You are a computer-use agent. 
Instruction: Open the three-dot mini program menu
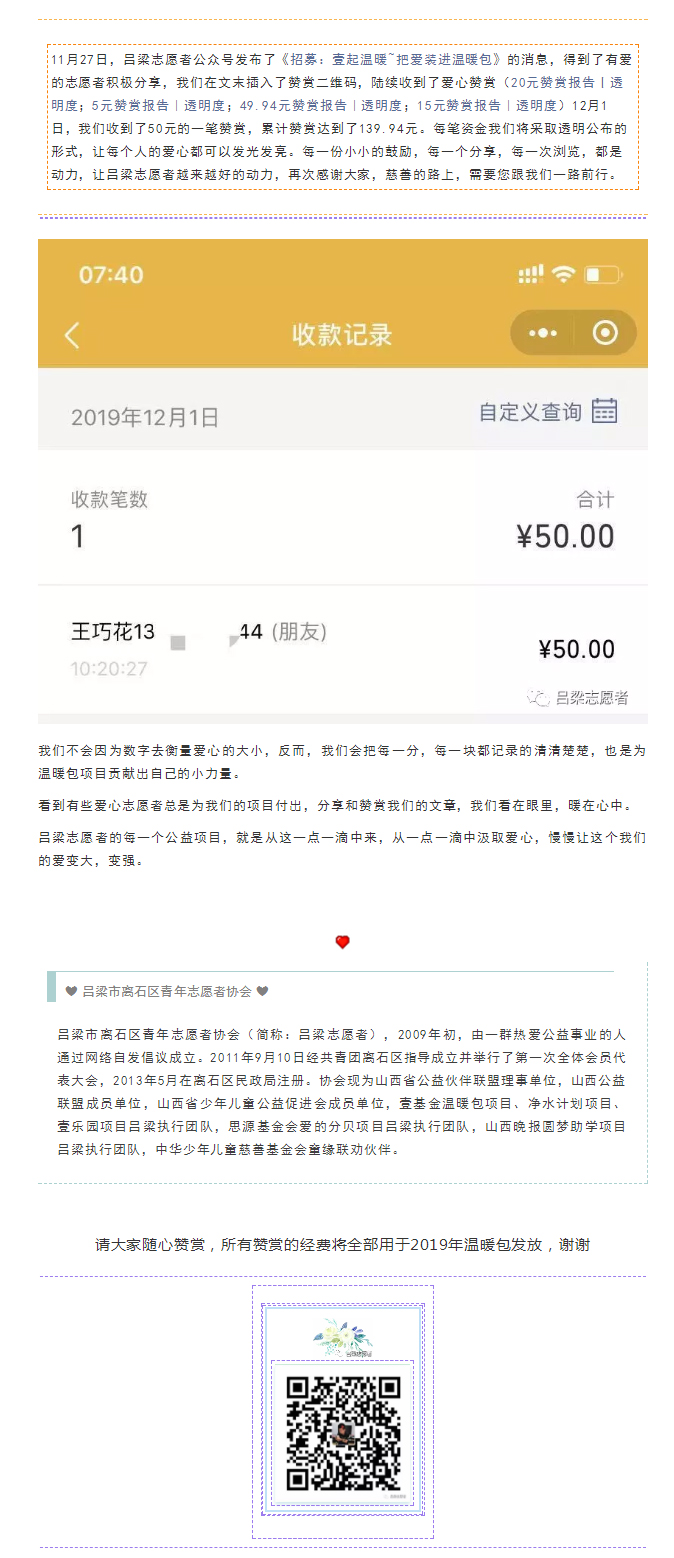pyautogui.click(x=542, y=333)
